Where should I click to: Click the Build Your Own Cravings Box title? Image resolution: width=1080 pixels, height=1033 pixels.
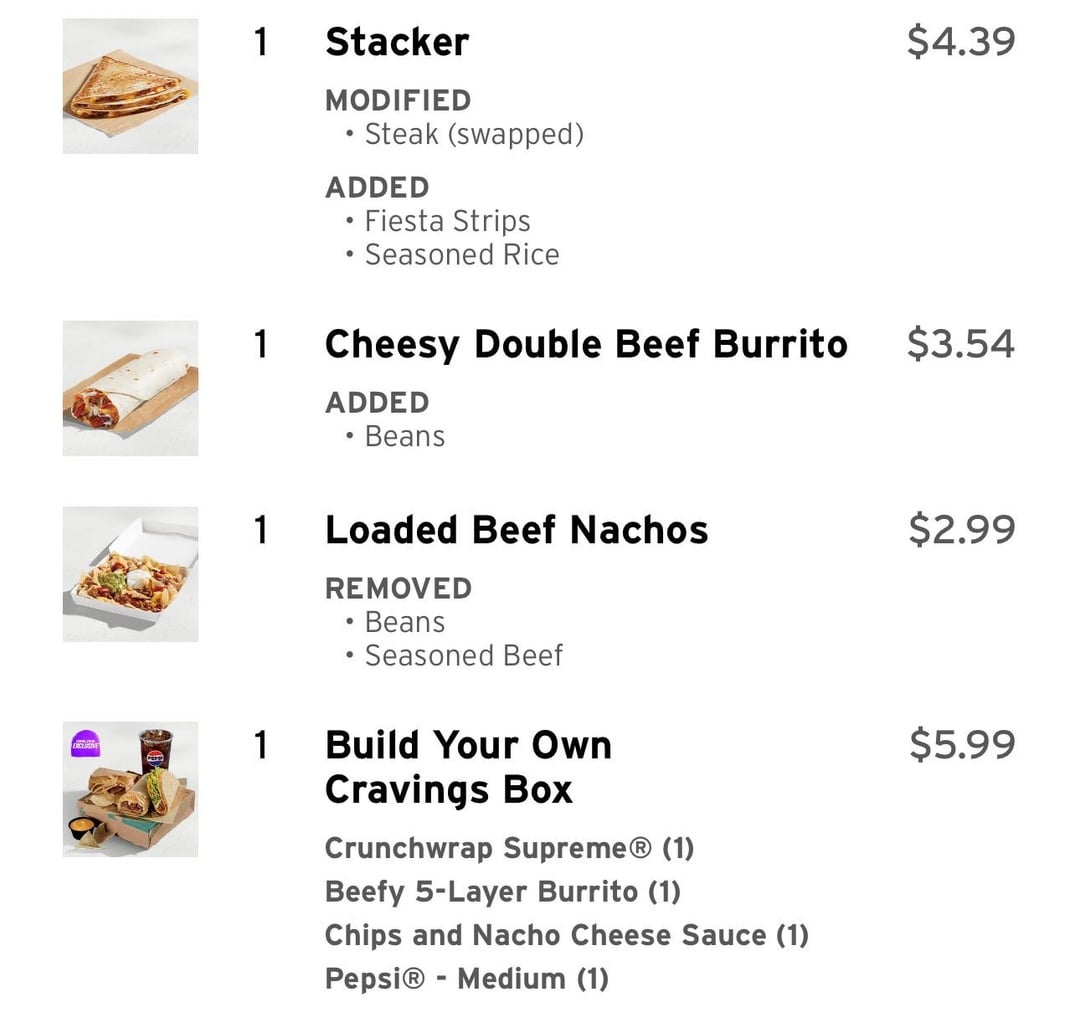[x=468, y=767]
